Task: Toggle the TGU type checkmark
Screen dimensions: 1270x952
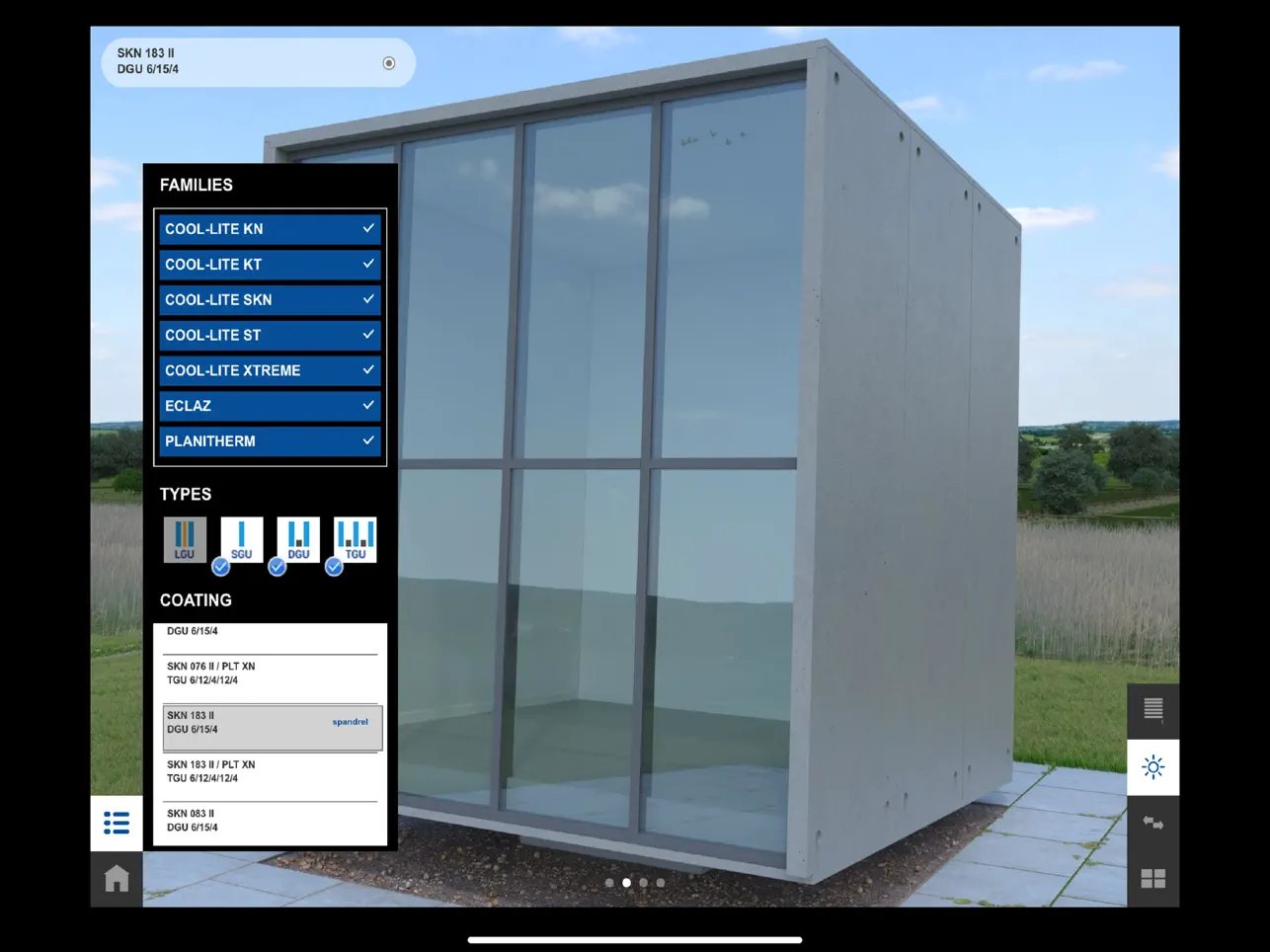Action: tap(334, 567)
